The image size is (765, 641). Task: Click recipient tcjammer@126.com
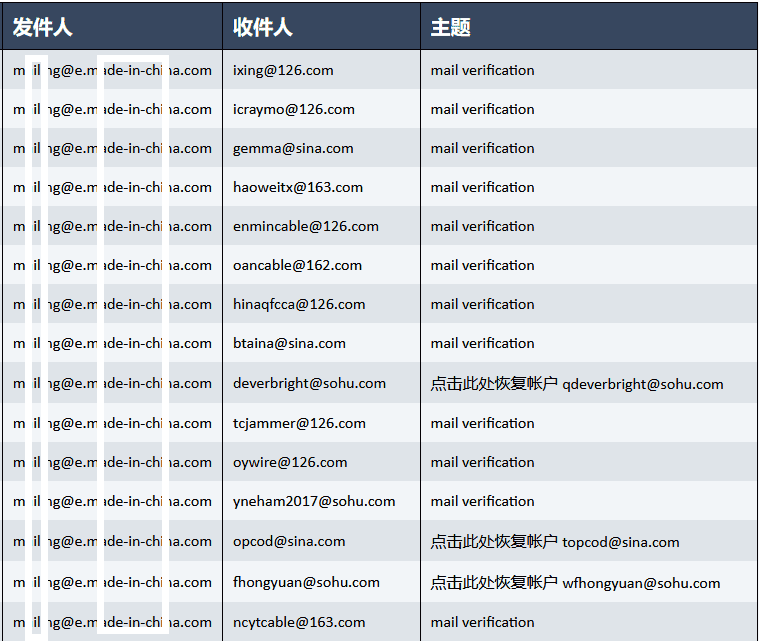tap(299, 423)
